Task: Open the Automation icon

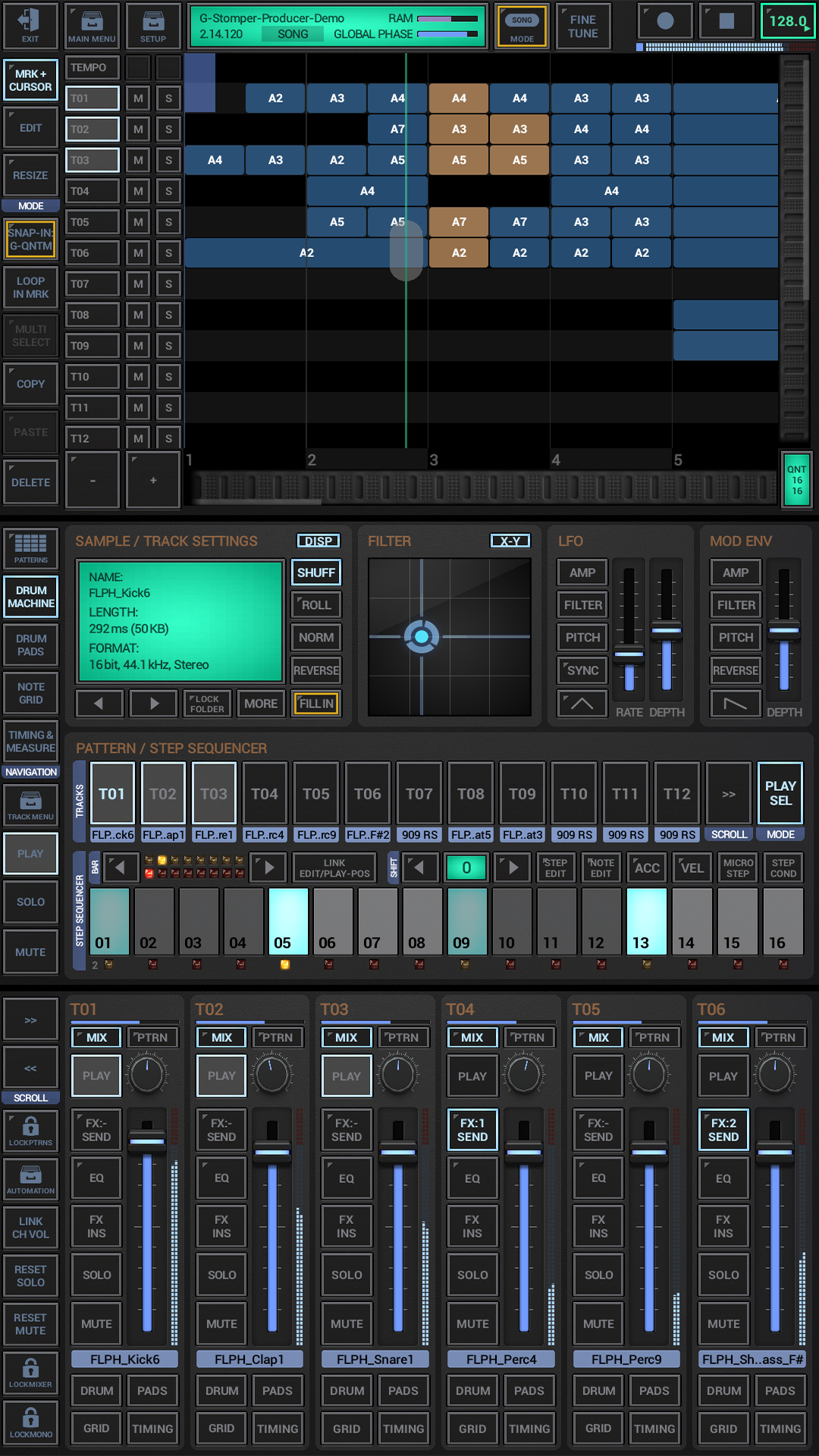Action: point(30,1179)
